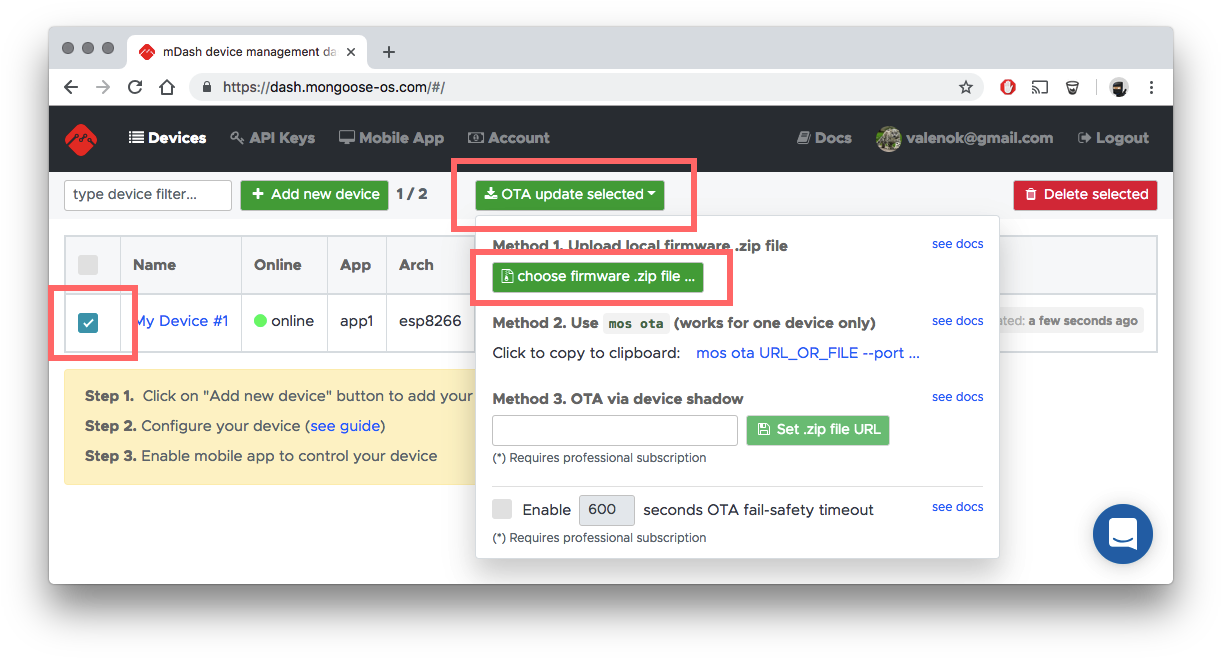1221x658 pixels.
Task: Copy mos ota URL_OR_FILE command
Action: click(808, 353)
